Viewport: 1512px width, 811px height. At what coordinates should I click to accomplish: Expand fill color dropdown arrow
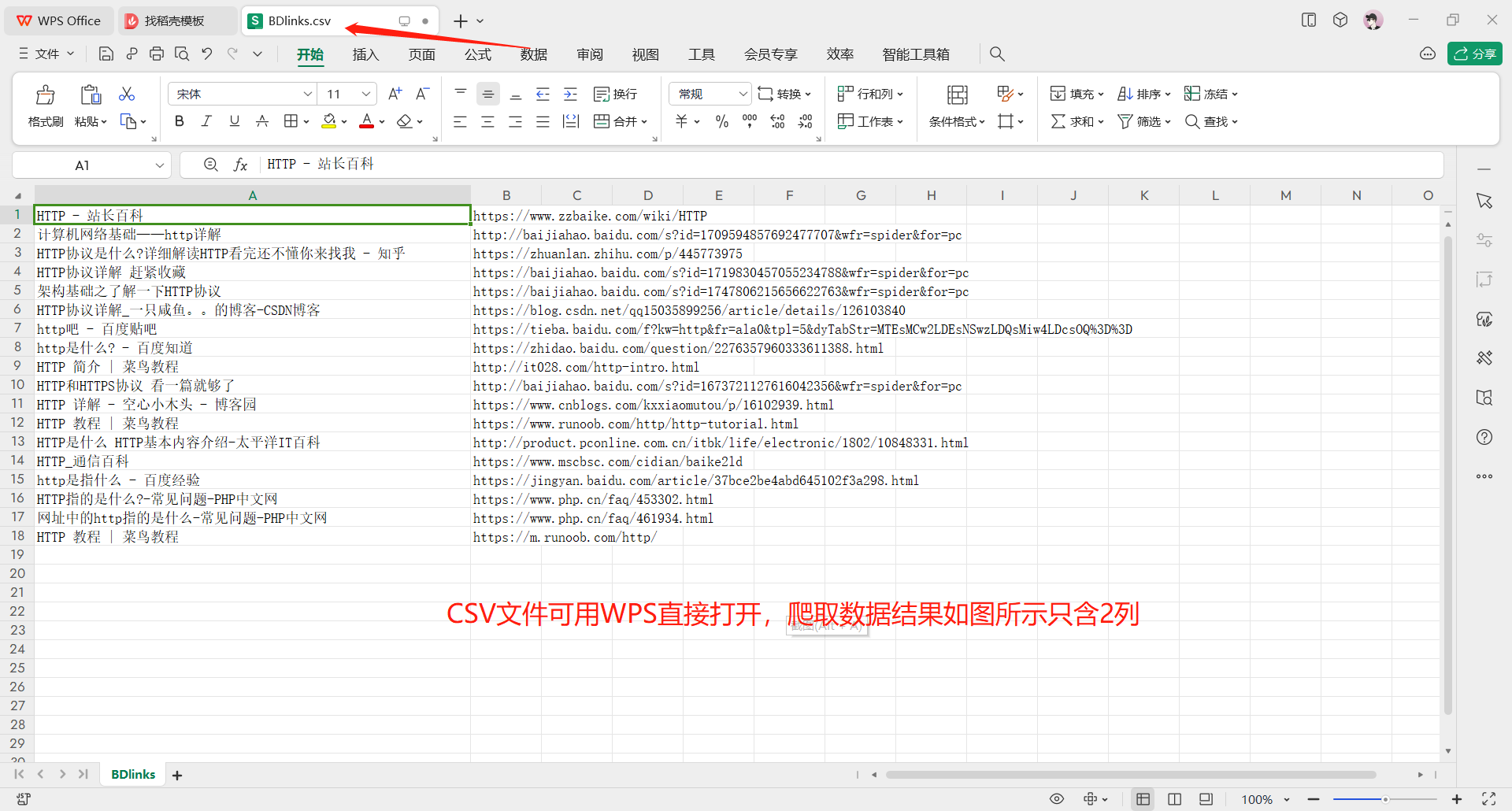click(344, 122)
